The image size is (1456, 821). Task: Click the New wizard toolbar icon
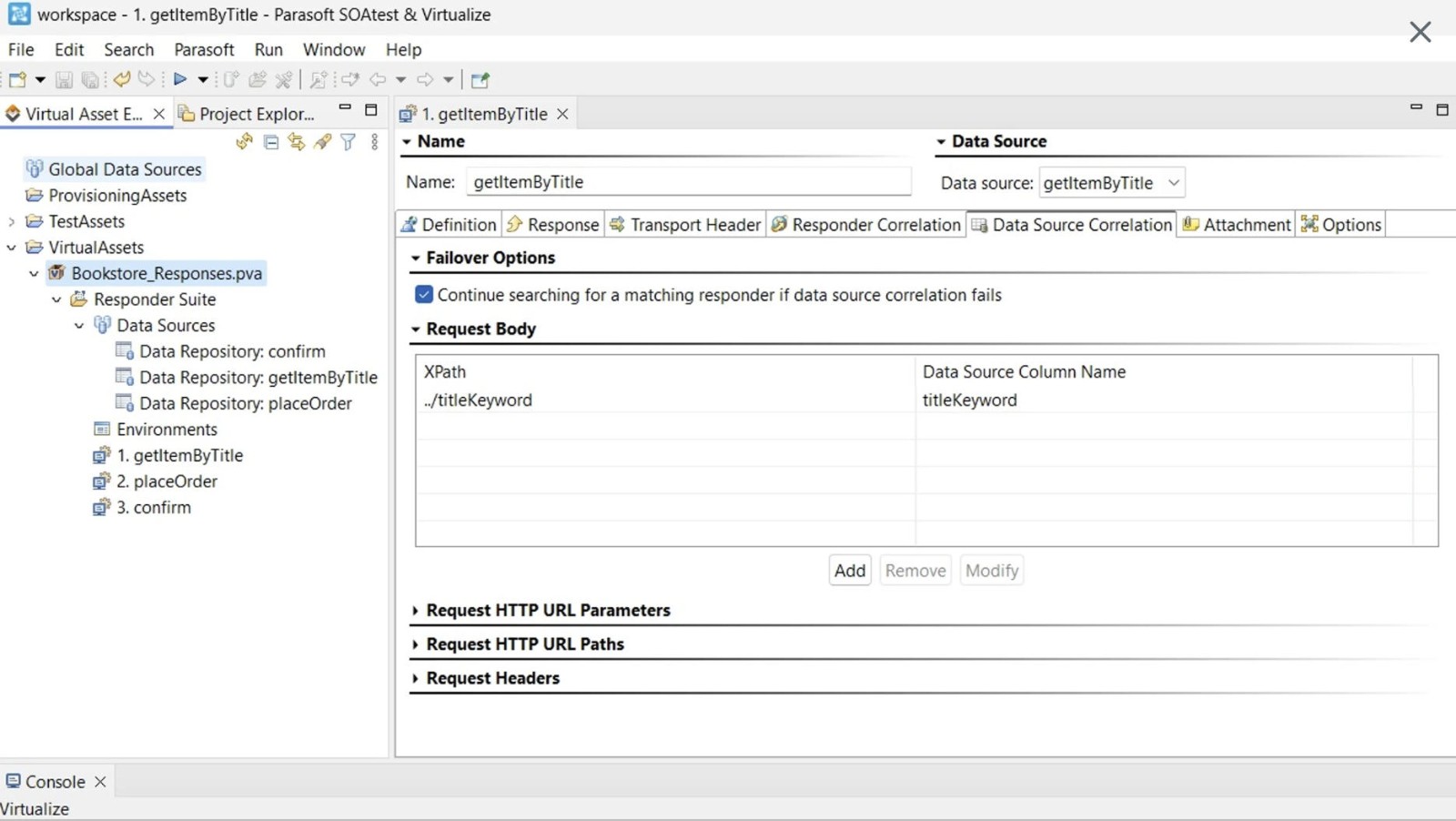point(17,79)
